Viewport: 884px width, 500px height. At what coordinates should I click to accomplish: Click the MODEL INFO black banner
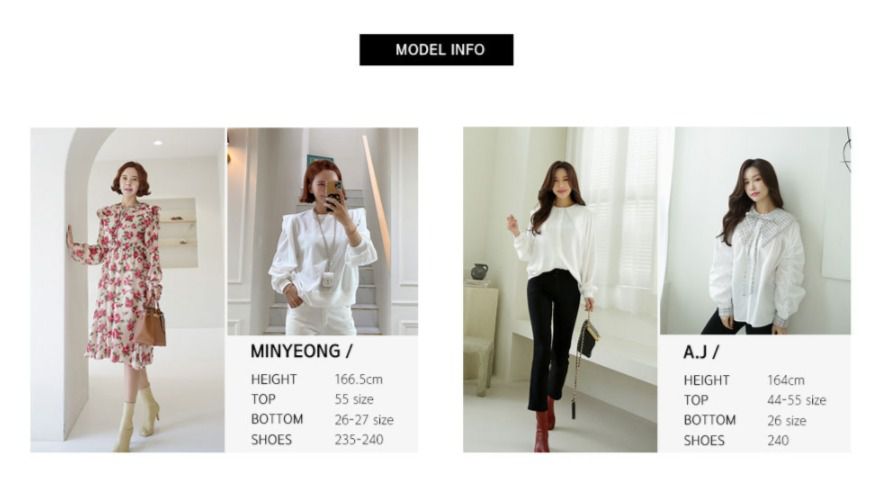point(436,50)
